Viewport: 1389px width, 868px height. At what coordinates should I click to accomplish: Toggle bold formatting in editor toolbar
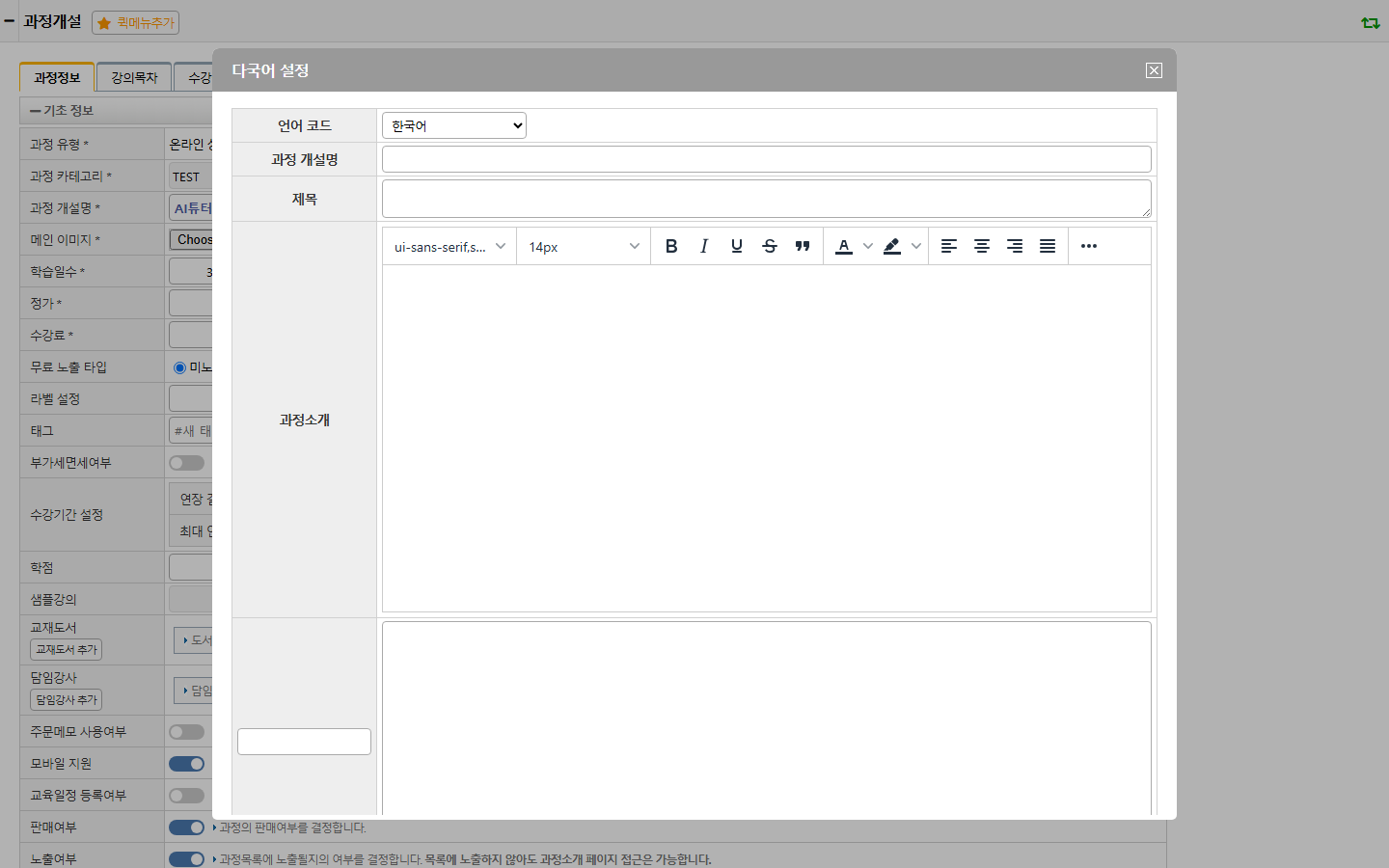coord(671,246)
